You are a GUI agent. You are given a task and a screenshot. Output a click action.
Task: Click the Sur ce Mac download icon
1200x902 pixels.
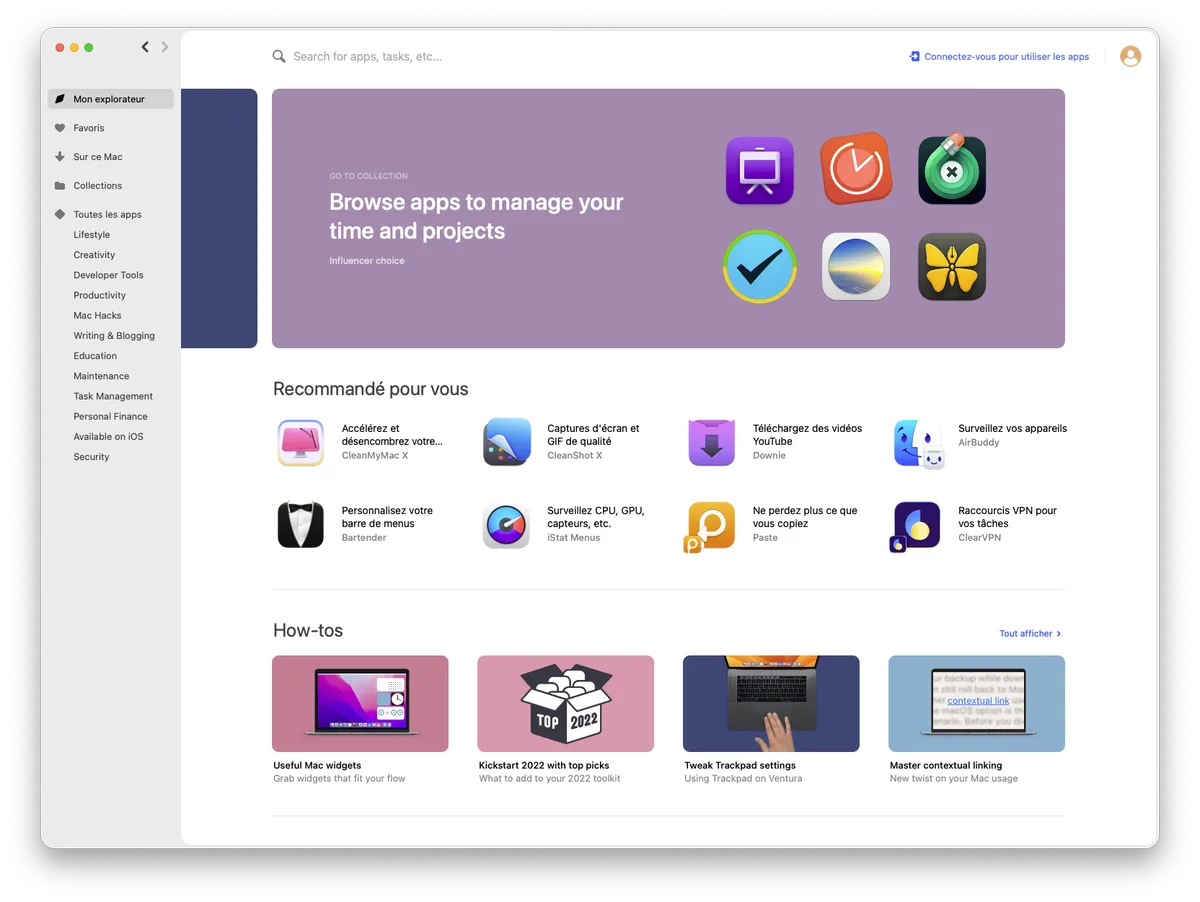point(60,157)
